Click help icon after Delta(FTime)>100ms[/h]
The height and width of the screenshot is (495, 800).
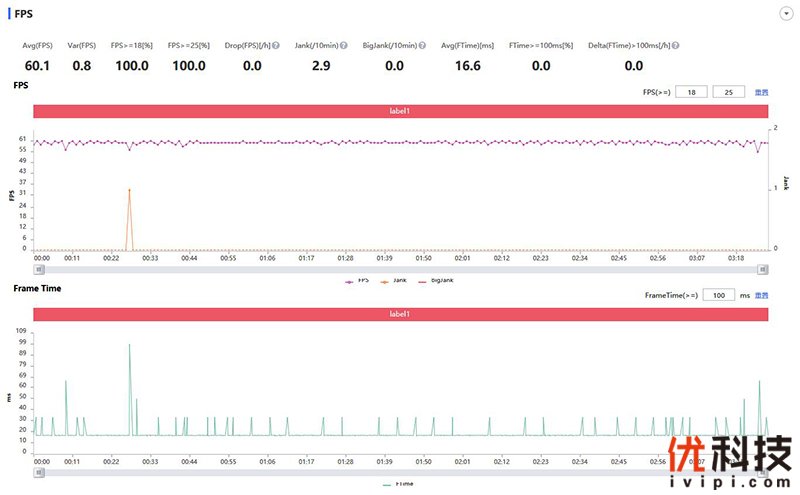click(x=677, y=46)
